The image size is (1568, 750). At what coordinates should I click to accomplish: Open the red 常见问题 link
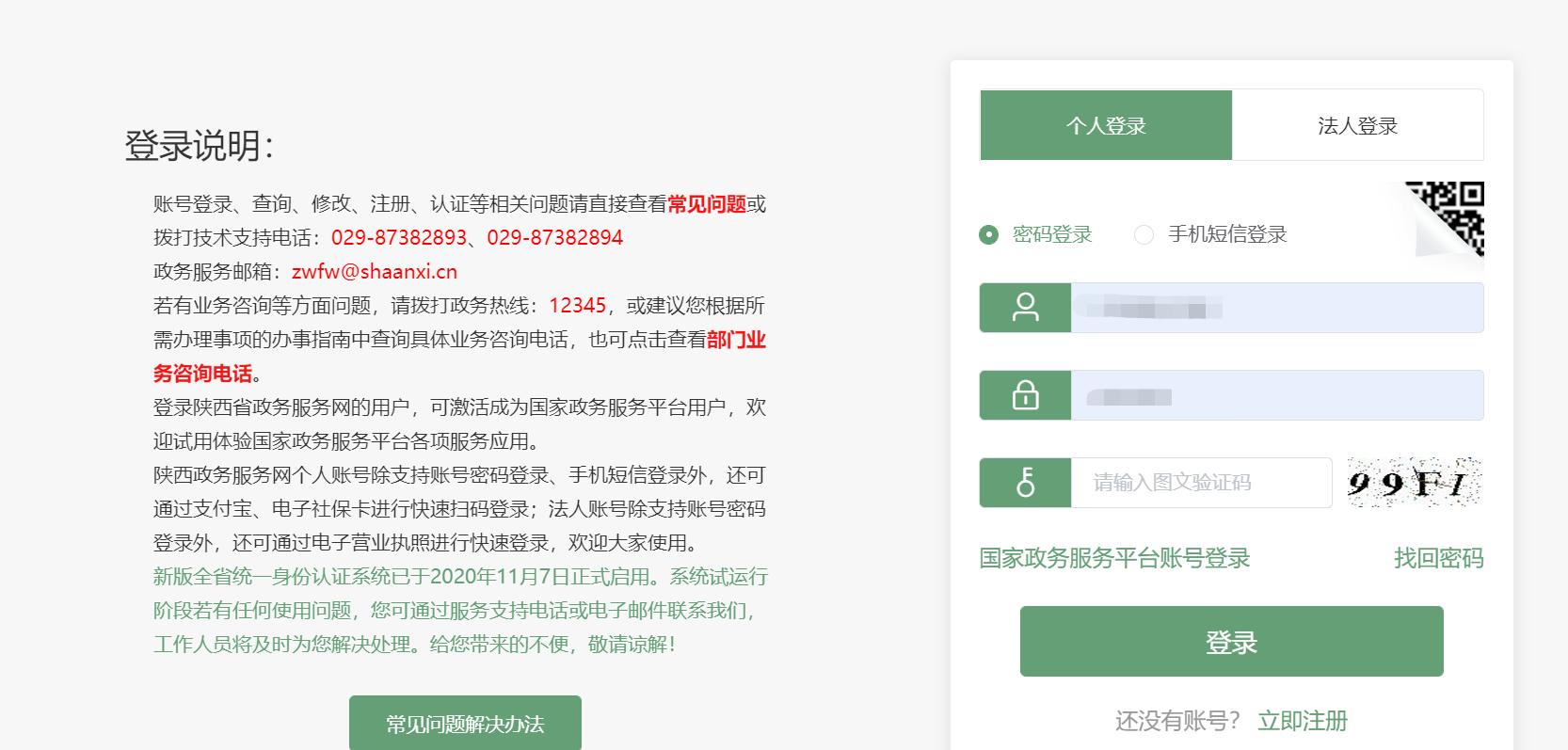pyautogui.click(x=706, y=204)
